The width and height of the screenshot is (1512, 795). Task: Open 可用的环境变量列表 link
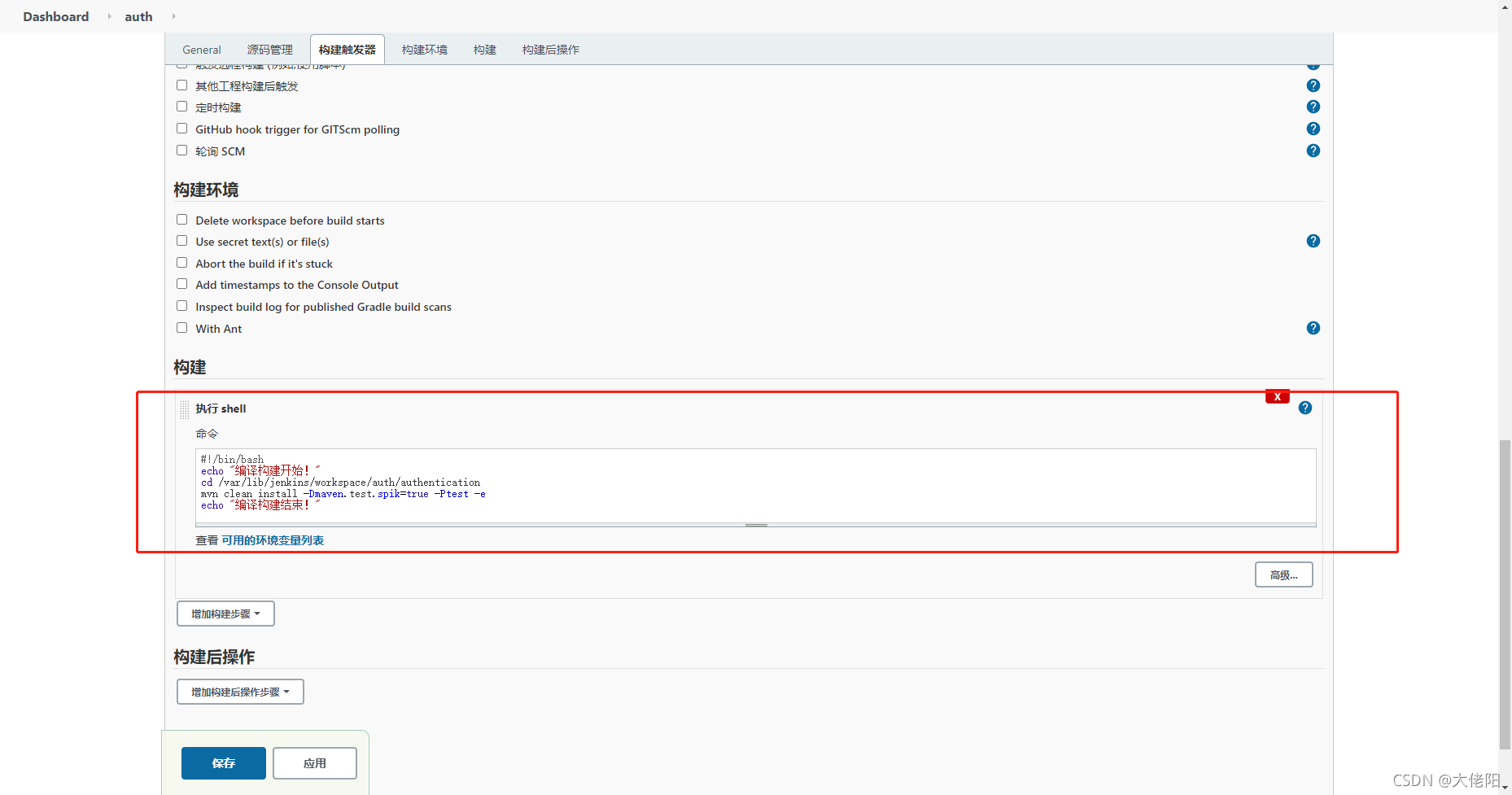pos(273,540)
